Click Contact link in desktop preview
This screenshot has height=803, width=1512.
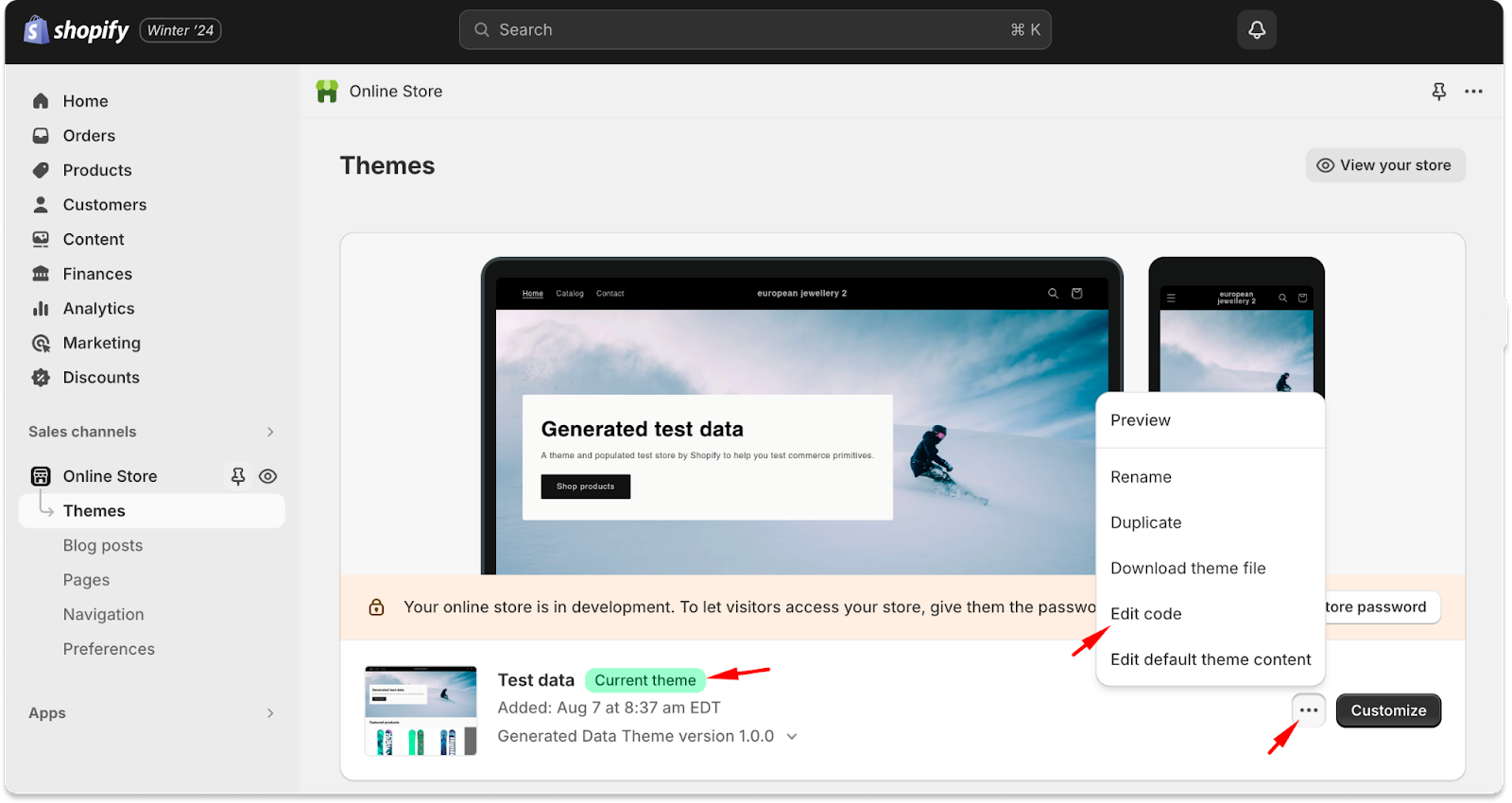tap(610, 294)
